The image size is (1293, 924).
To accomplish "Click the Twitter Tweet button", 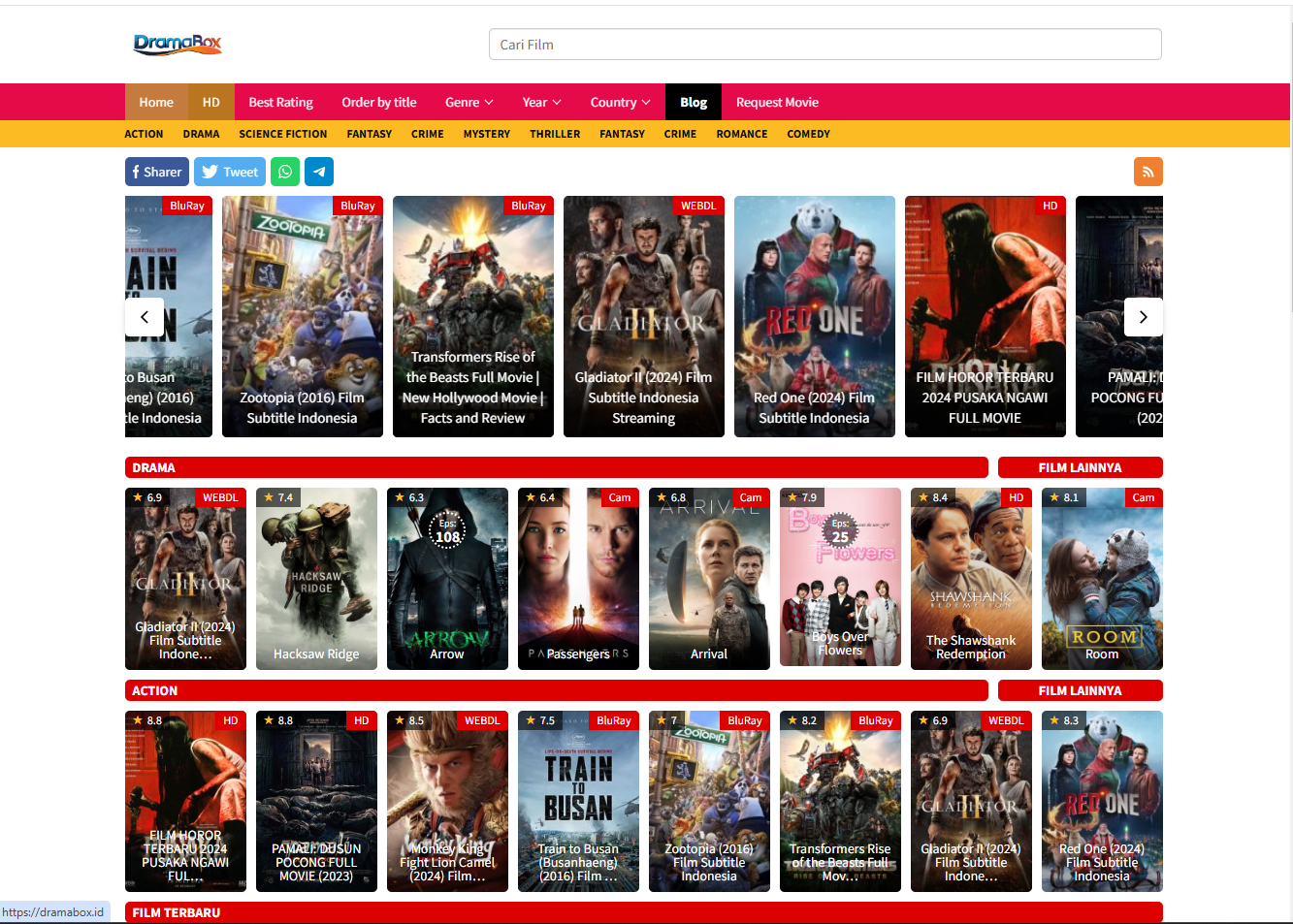I will tap(230, 172).
